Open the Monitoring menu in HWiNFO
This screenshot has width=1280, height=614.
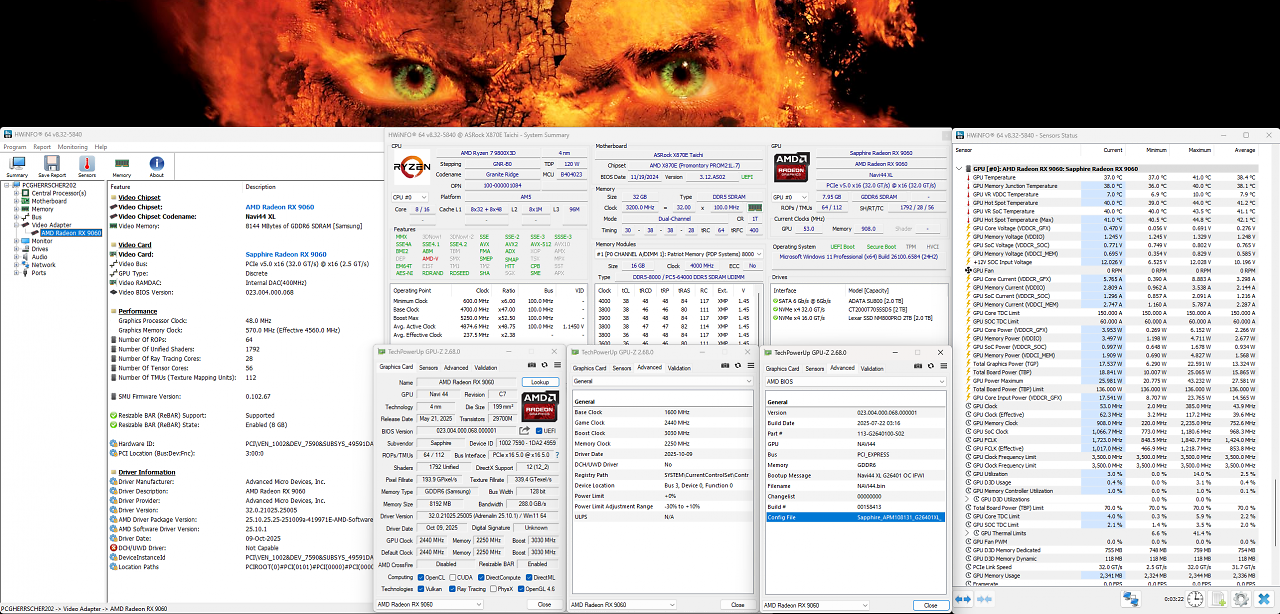click(73, 147)
